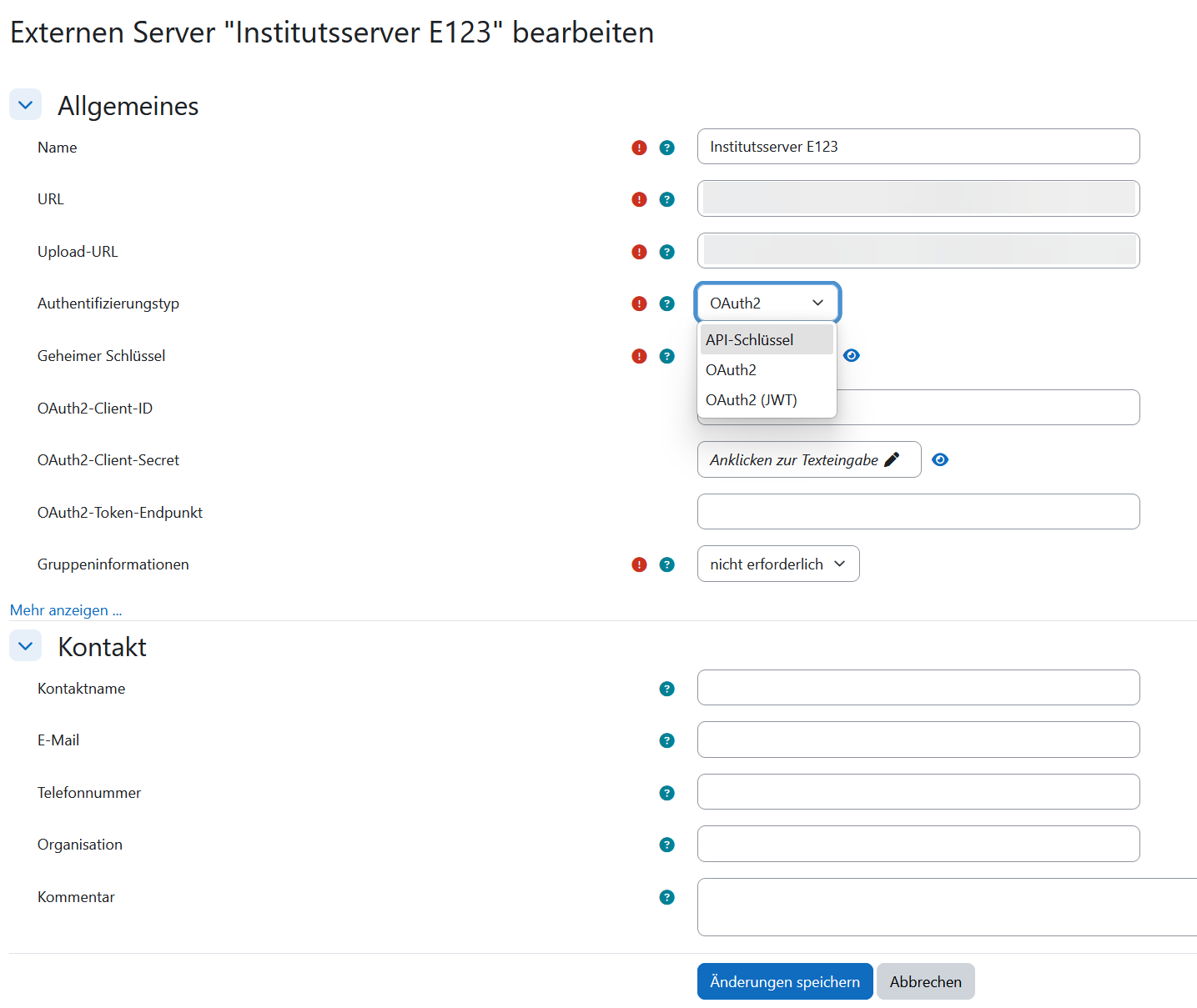
Task: Open help for Upload-URL field
Action: [666, 252]
